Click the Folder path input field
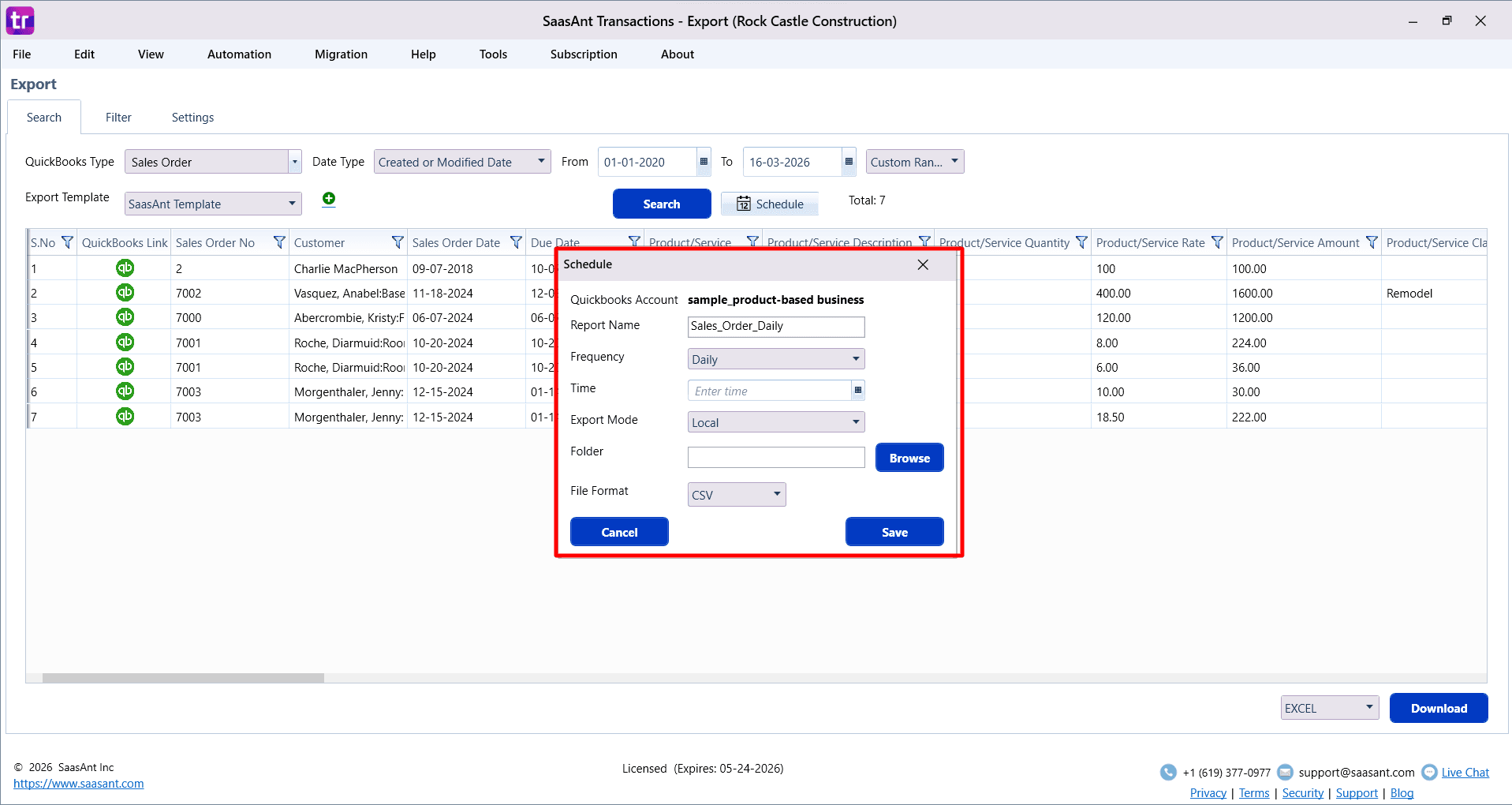Screen dimensions: 1512x805 (776, 457)
